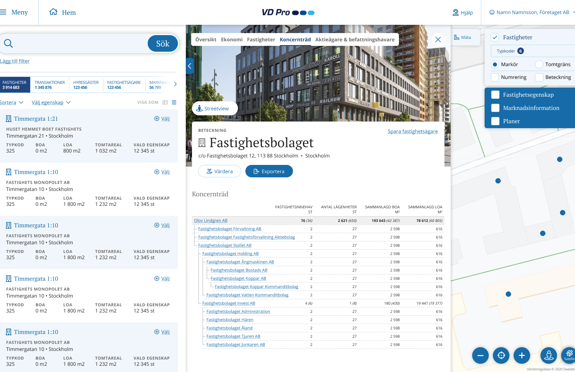Enable the Beteckning checkbox
The width and height of the screenshot is (575, 372).
539,77
